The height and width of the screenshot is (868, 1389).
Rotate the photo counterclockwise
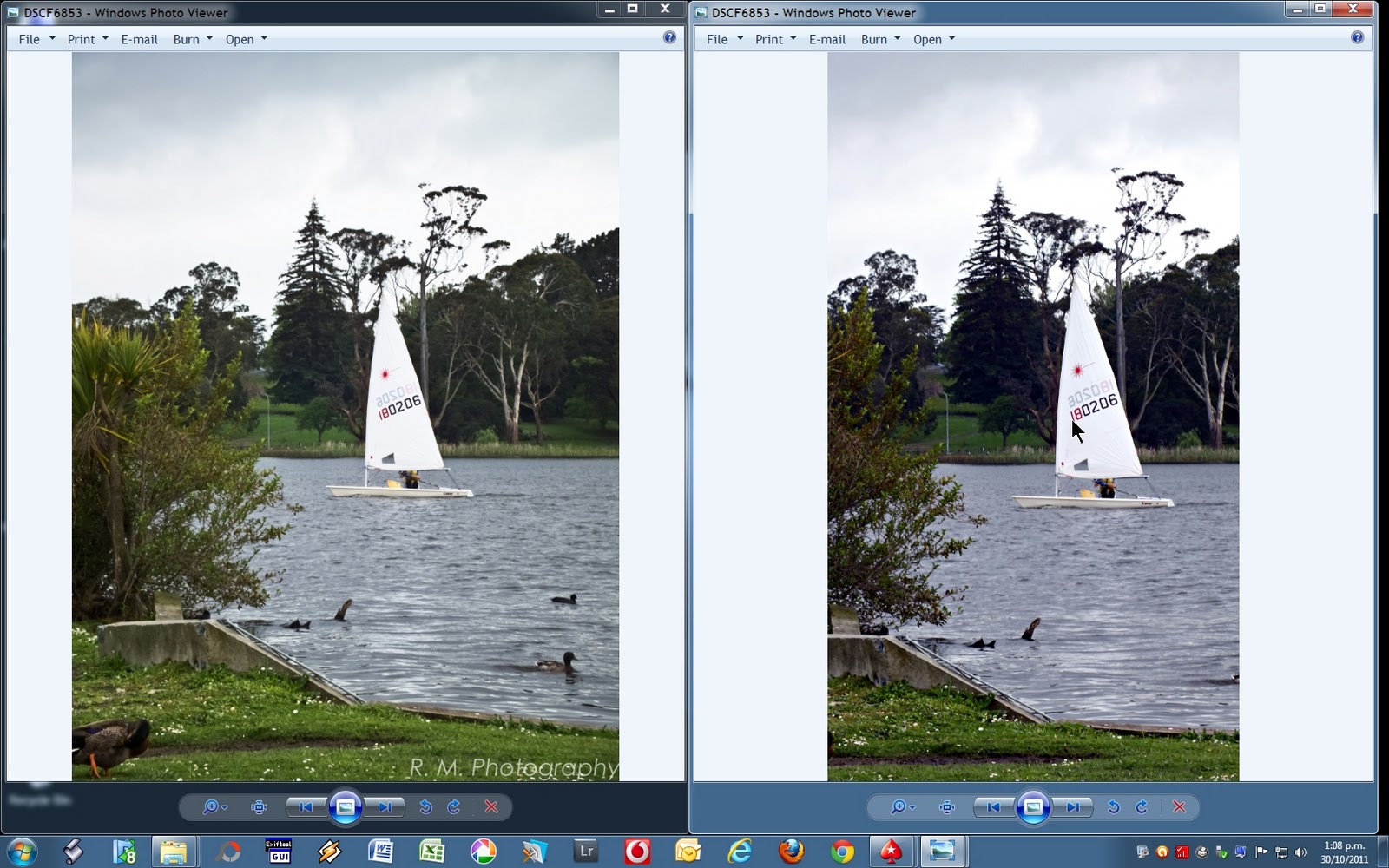tap(425, 807)
